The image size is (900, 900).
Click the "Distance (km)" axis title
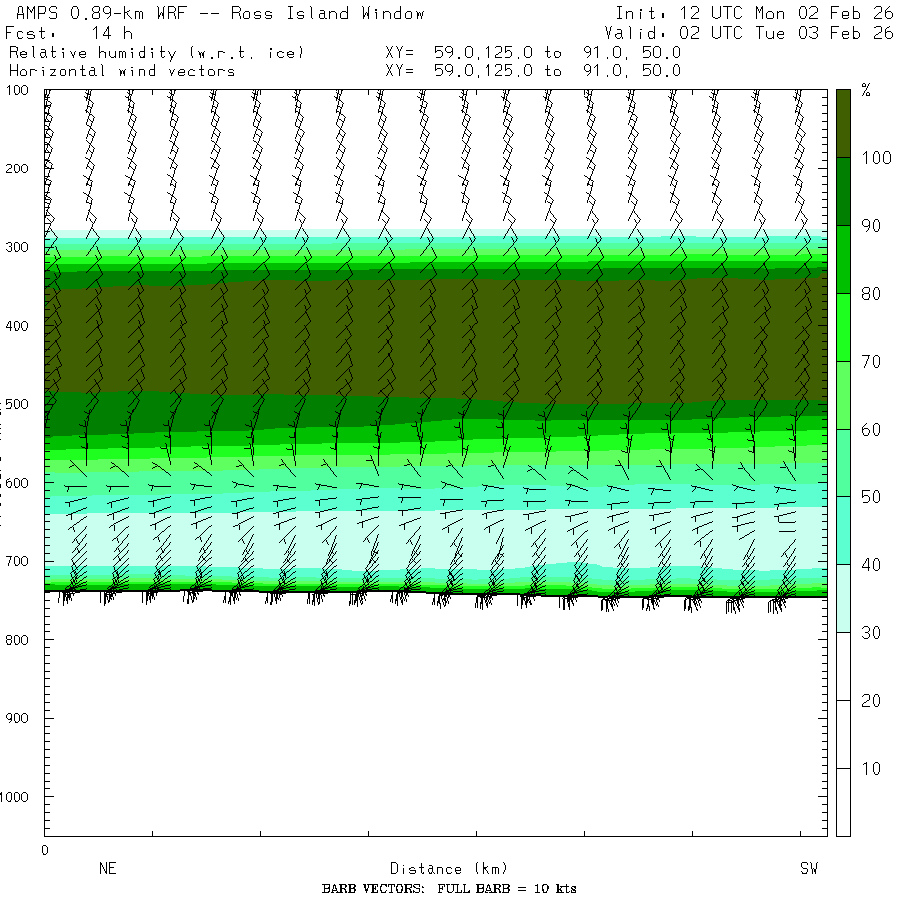pos(449,869)
